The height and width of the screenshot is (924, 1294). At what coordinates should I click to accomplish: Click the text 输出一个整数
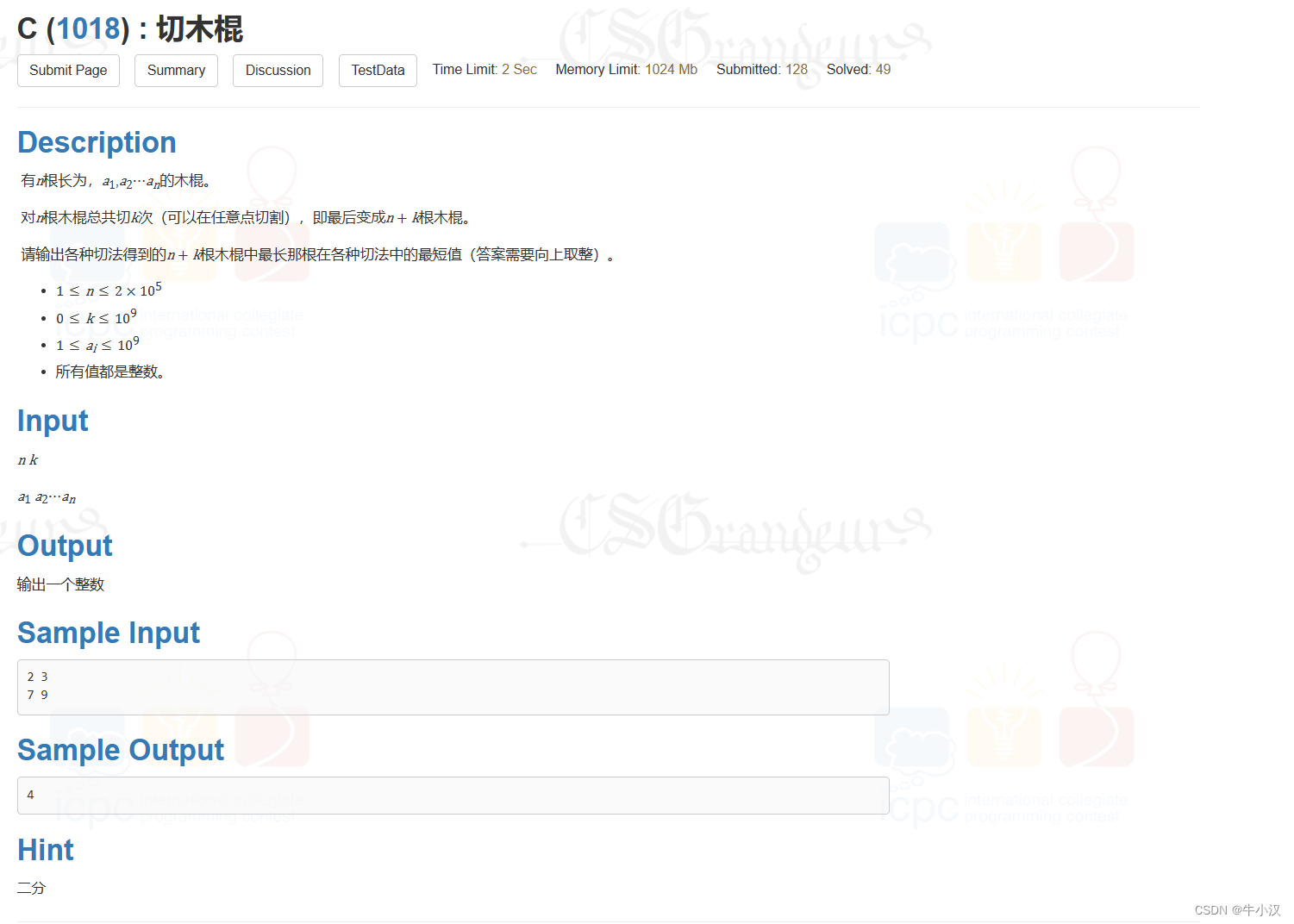(x=60, y=584)
